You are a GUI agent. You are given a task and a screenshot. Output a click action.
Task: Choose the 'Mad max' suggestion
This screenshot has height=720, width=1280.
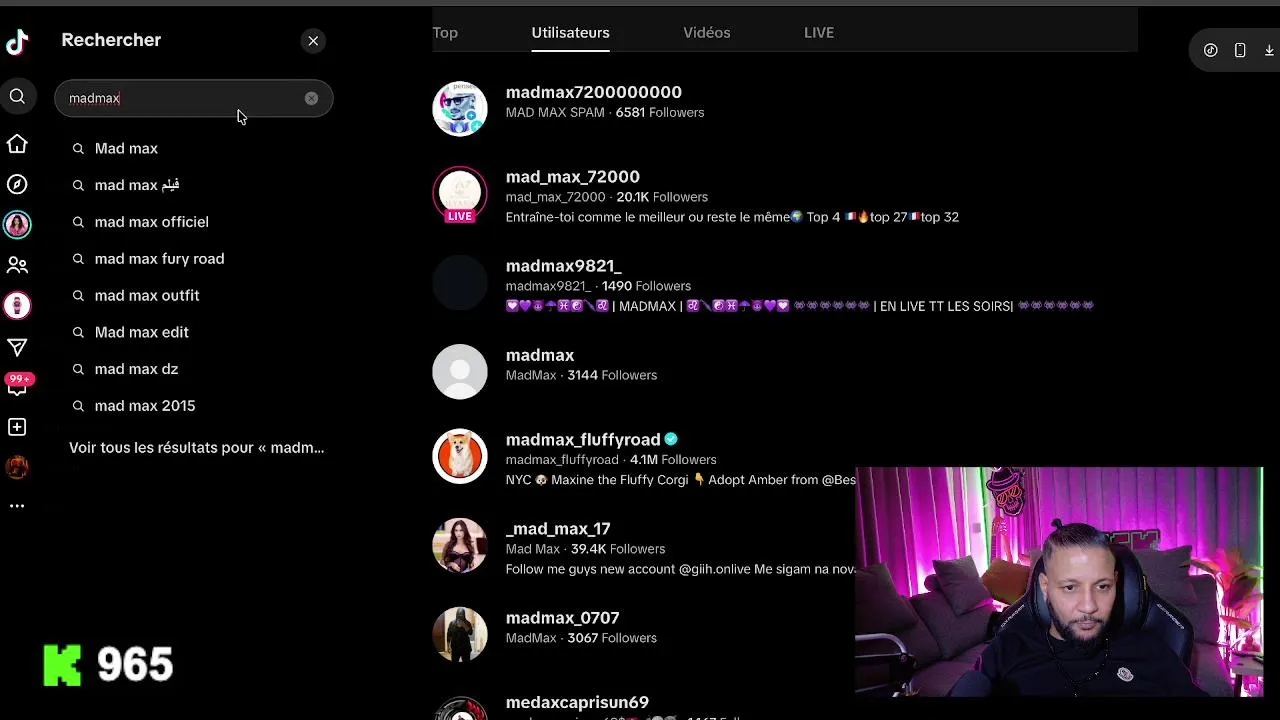(x=126, y=148)
